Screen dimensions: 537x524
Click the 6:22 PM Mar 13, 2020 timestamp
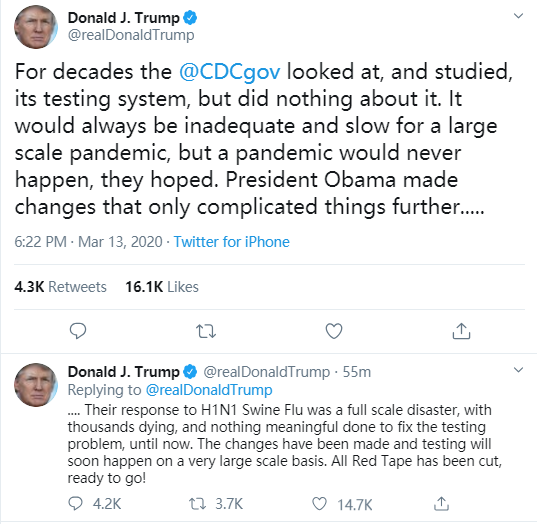[x=88, y=242]
